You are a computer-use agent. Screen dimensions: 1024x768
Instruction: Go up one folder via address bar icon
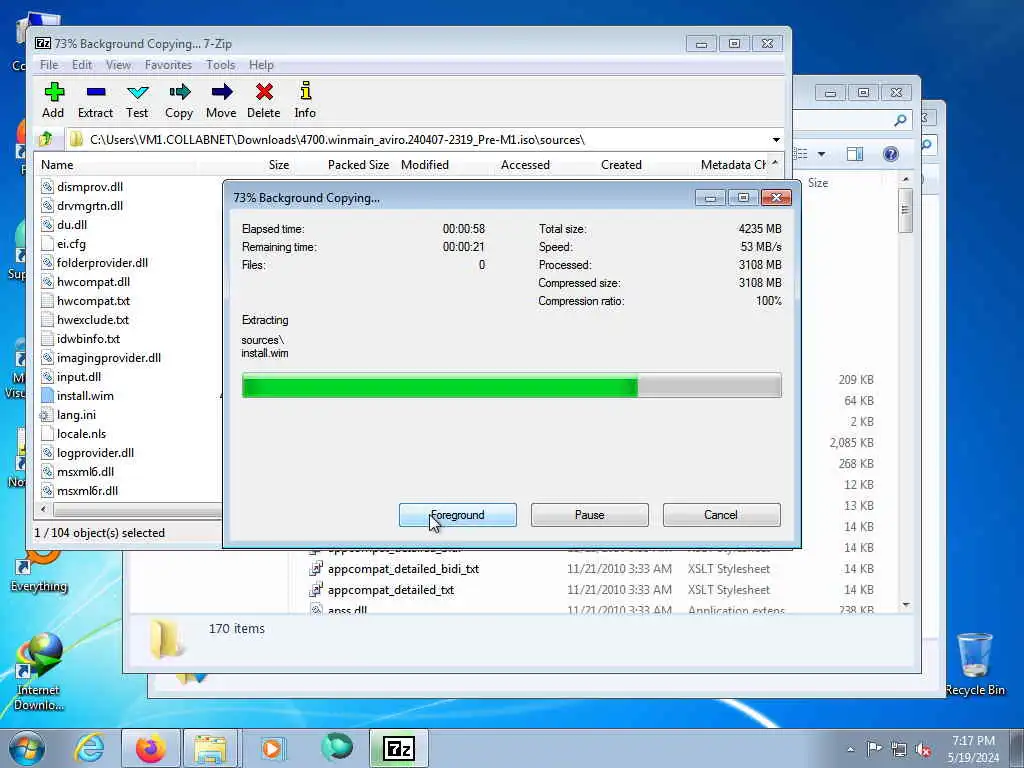[46, 139]
